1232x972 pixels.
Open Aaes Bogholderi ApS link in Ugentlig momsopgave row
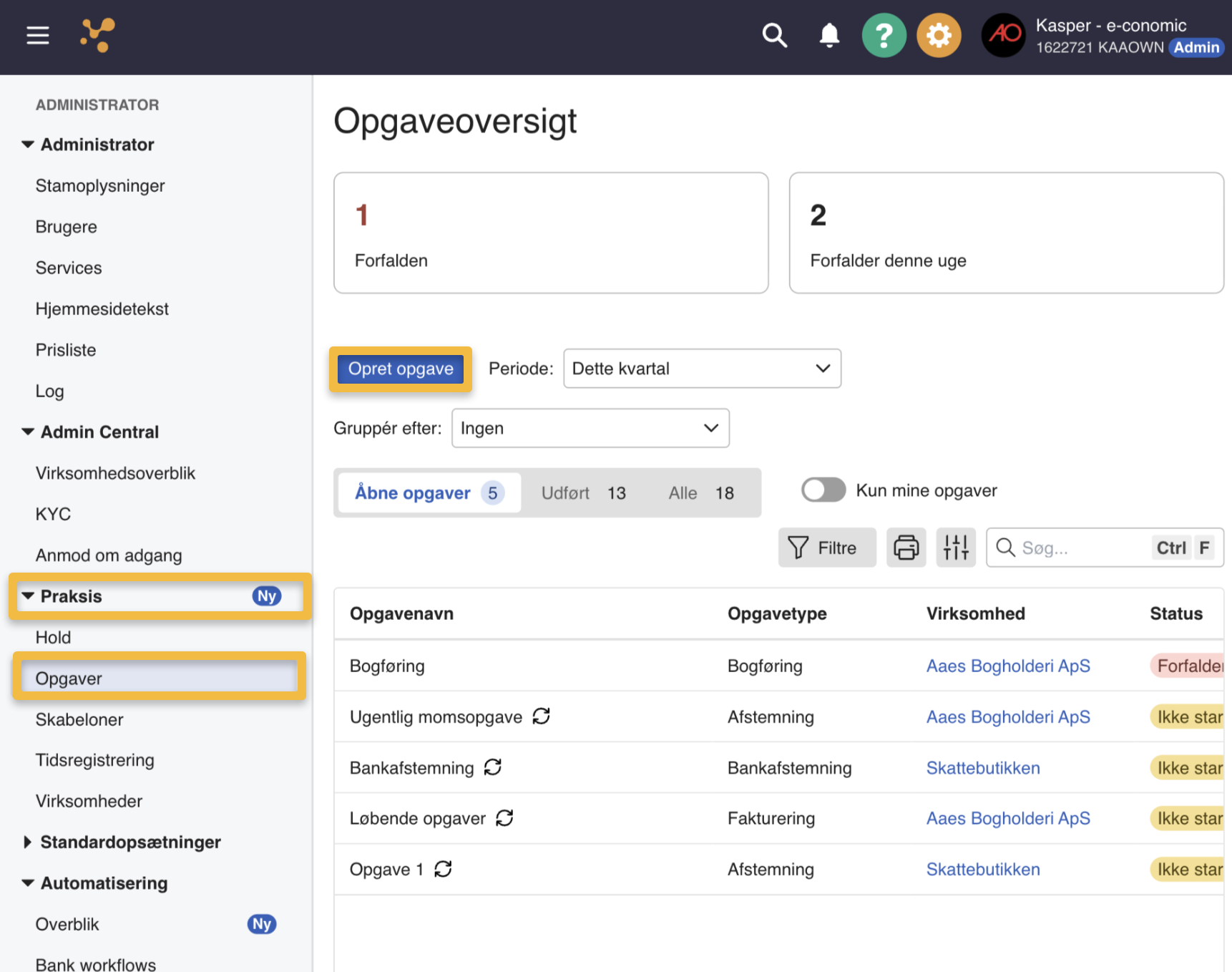pos(1008,716)
